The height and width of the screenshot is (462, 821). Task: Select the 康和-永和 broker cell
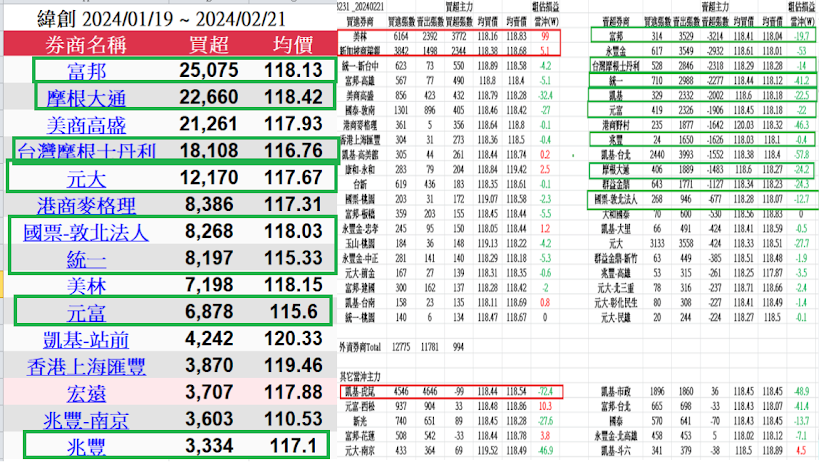360,170
